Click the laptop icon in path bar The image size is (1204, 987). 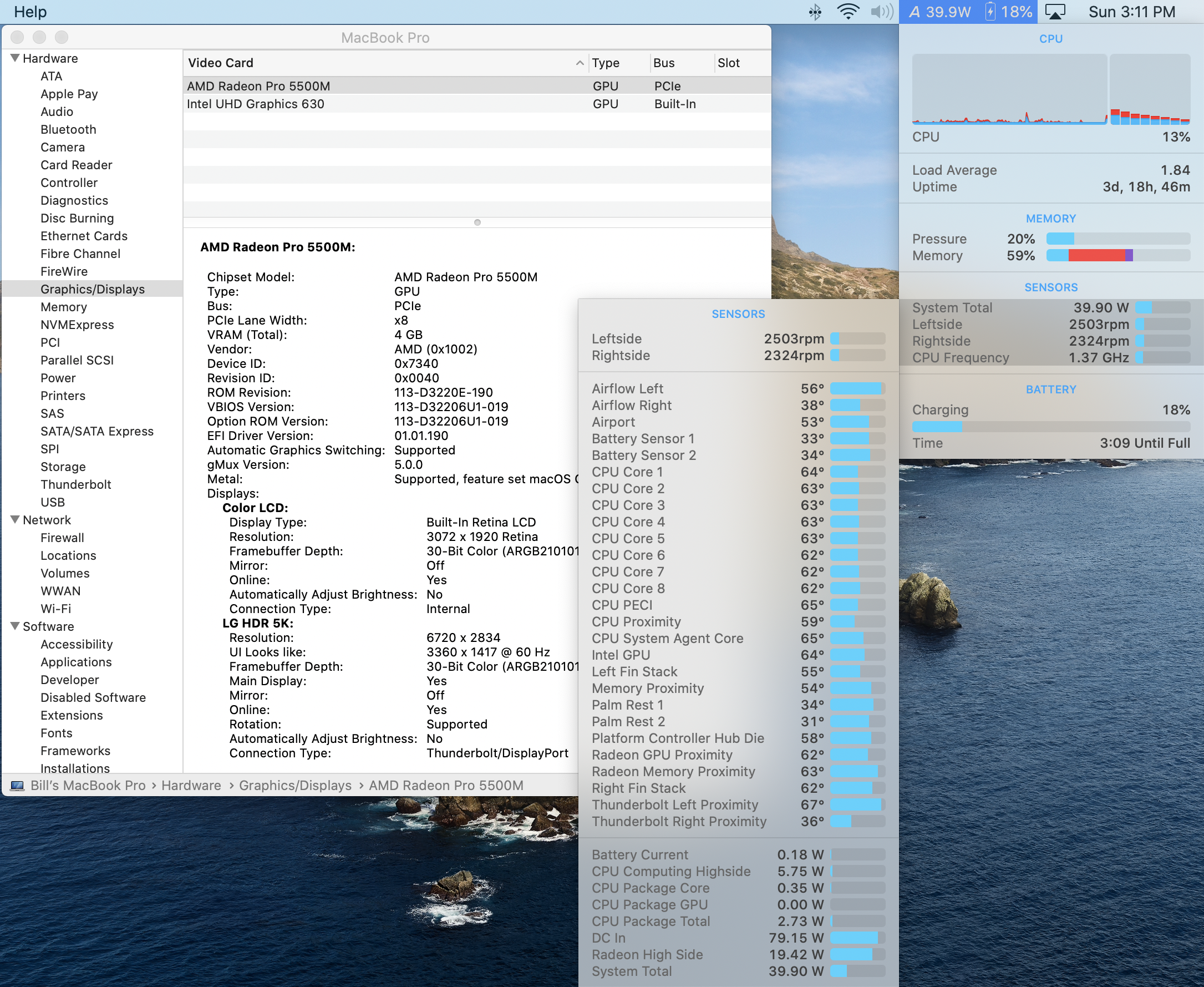18,786
